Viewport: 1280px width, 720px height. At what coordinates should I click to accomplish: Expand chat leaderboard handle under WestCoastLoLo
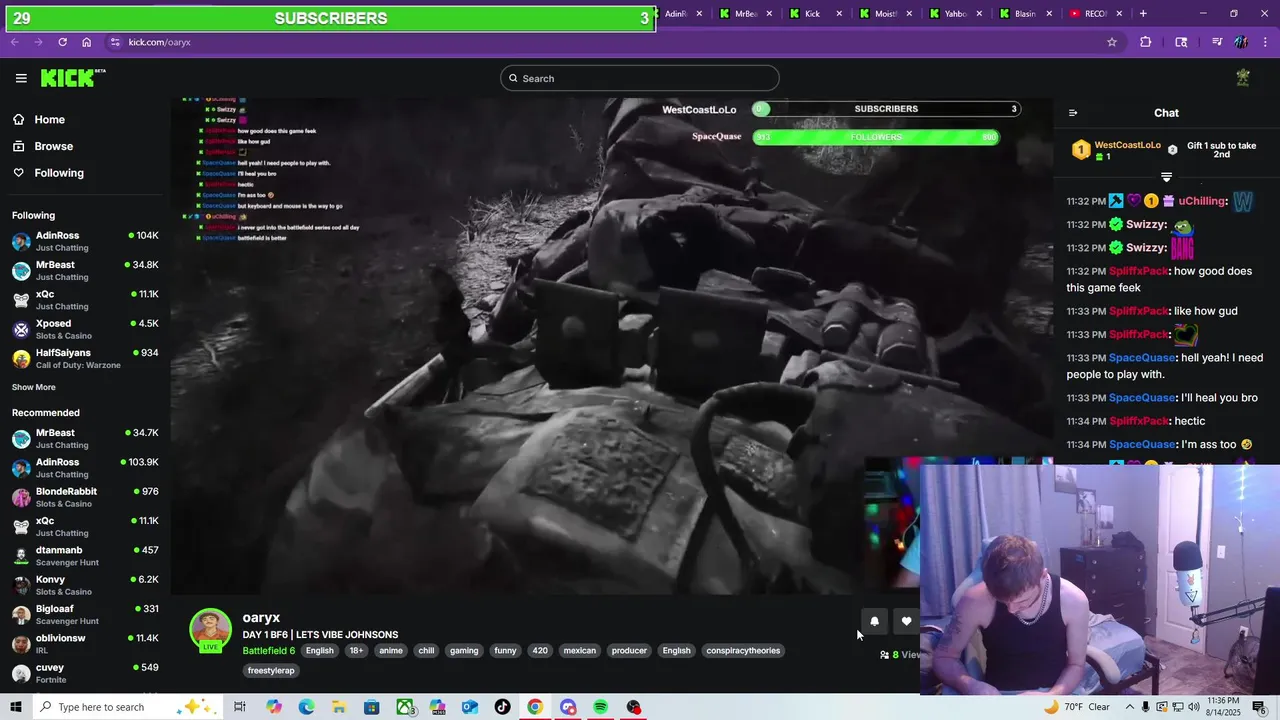click(x=1166, y=177)
